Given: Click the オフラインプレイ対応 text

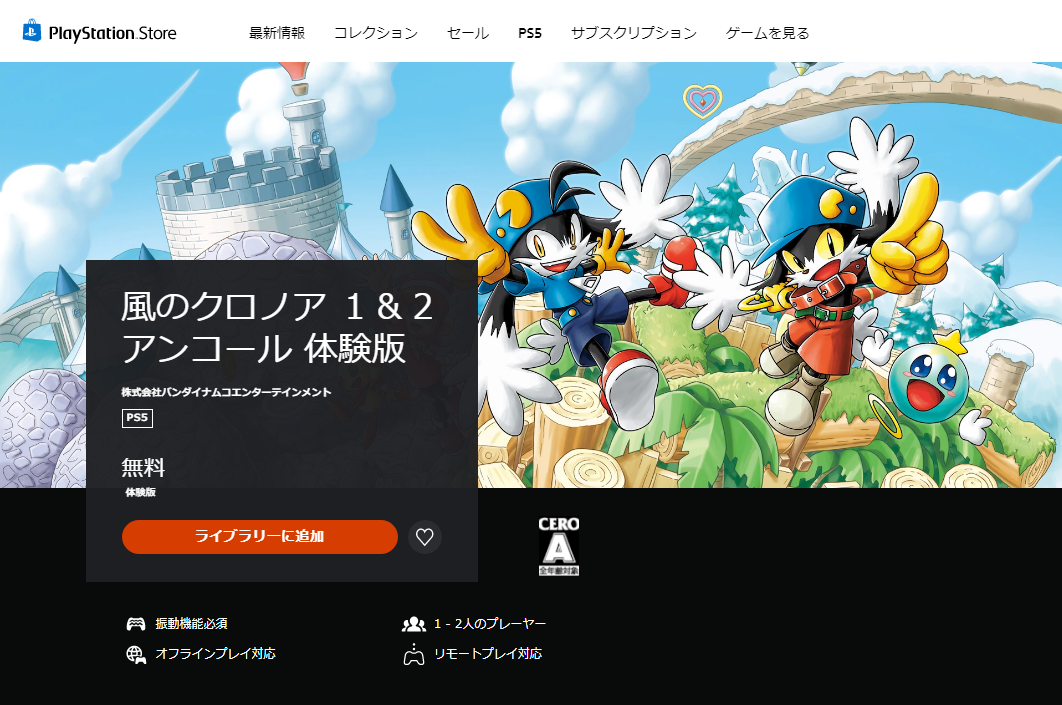Looking at the screenshot, I should [215, 654].
